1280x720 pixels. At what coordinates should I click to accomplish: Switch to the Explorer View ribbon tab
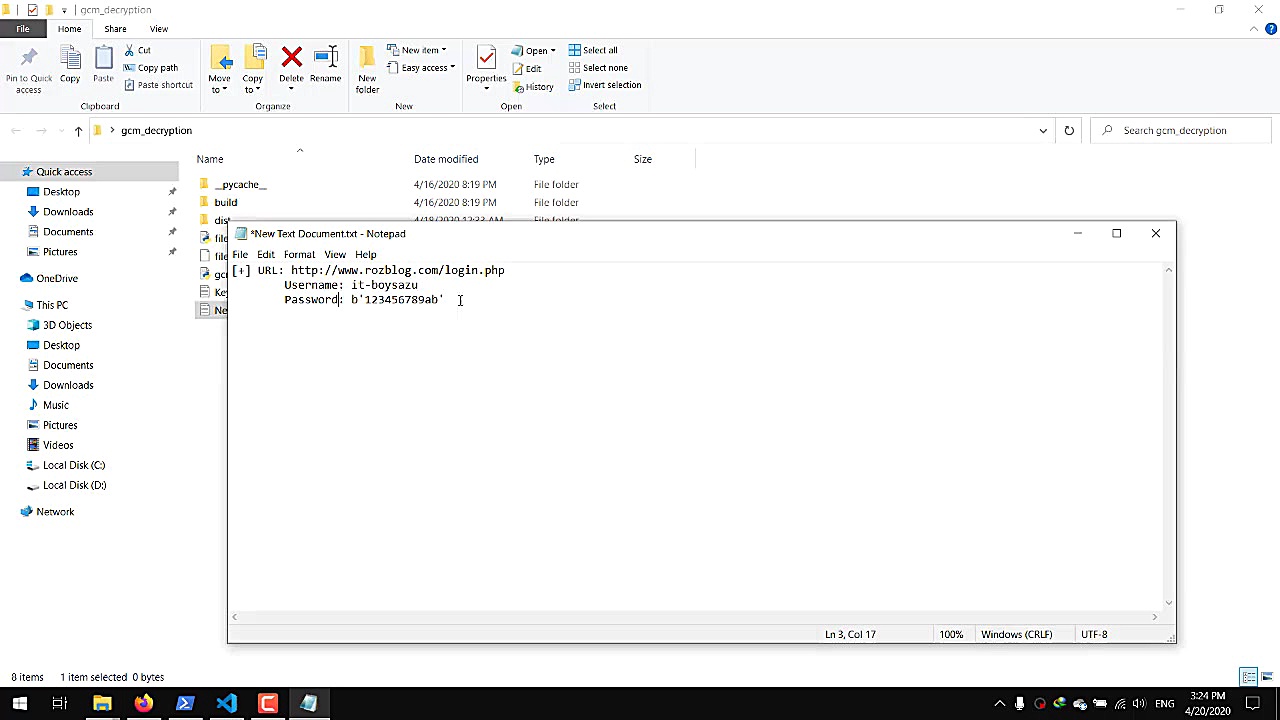pyautogui.click(x=159, y=29)
